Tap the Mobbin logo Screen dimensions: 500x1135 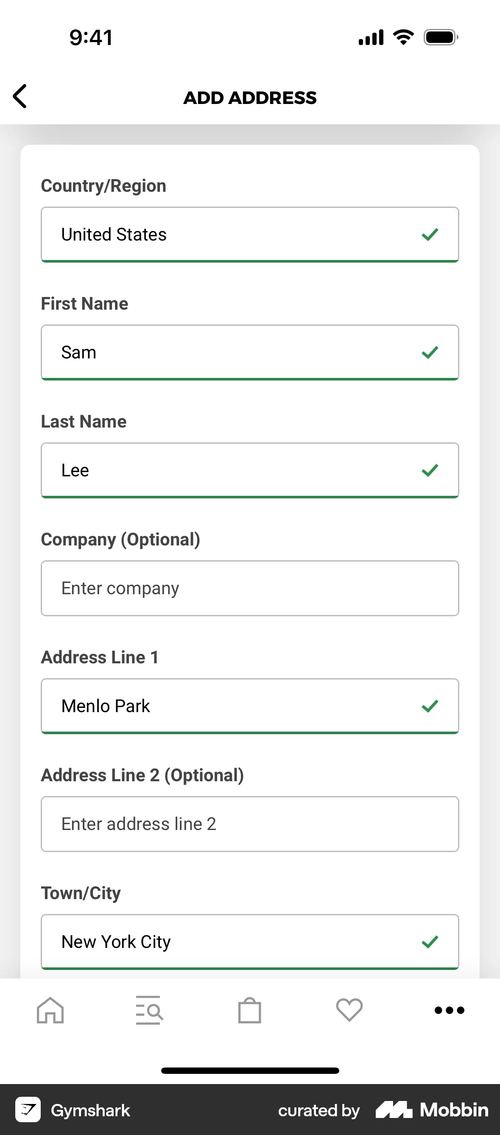pyautogui.click(x=432, y=1110)
